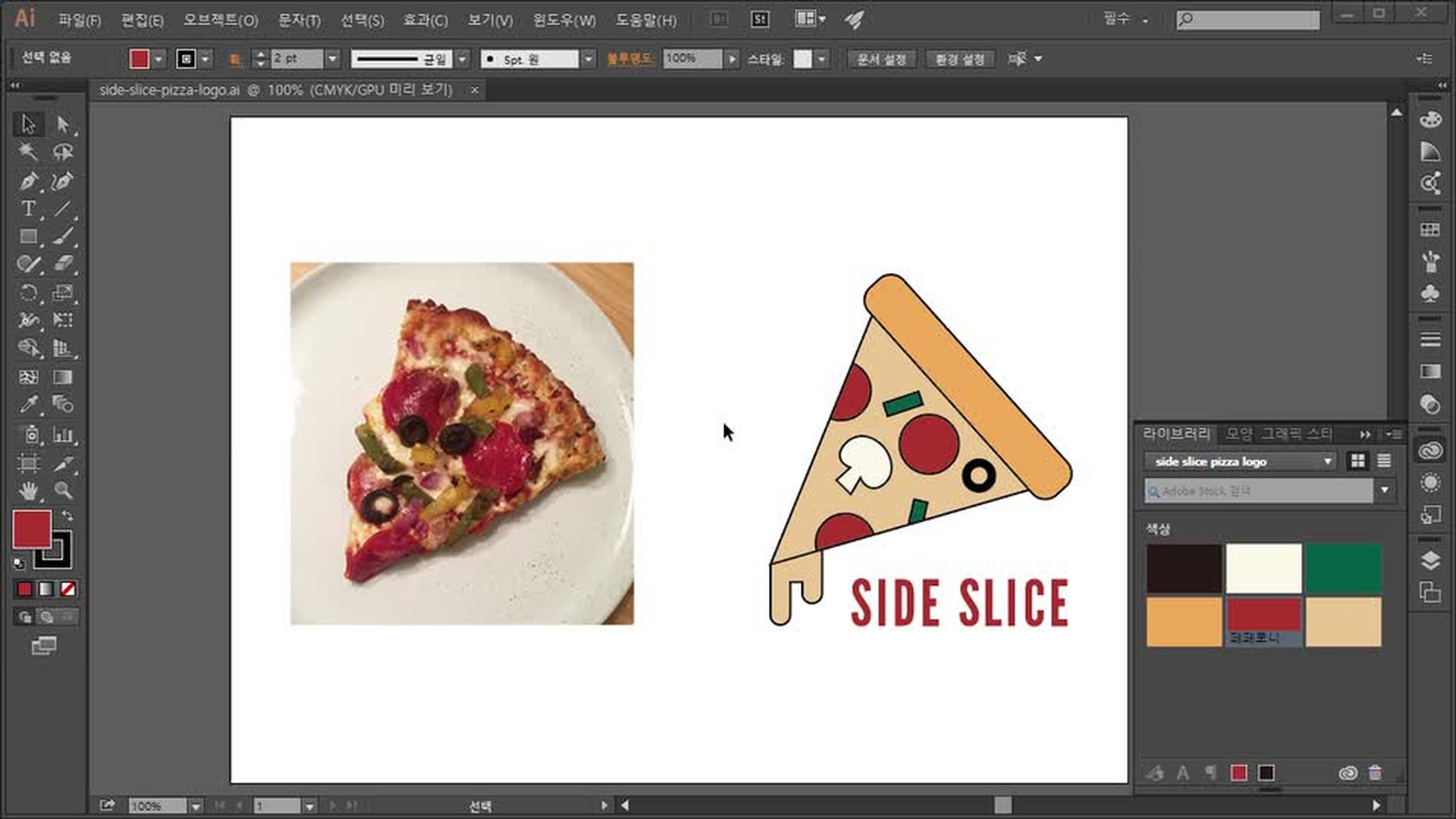Open the side slice pizza logo library dropdown

coord(1327,461)
